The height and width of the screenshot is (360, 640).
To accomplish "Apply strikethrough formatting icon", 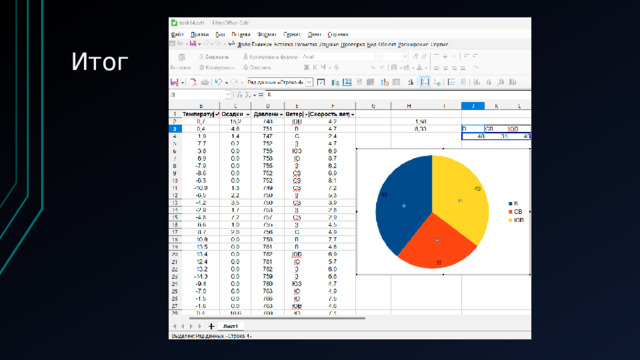I will [336, 67].
